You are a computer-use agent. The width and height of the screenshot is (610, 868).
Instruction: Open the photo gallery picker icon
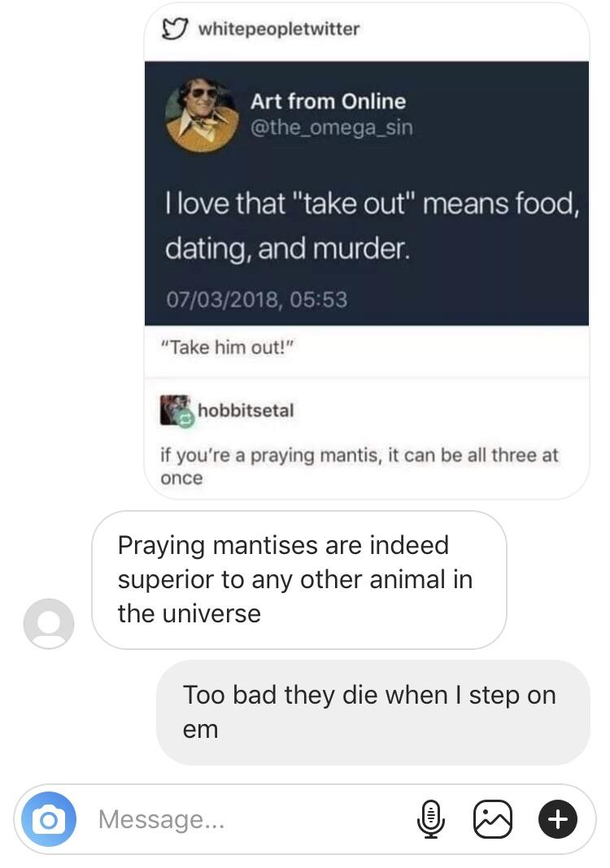tap(493, 819)
